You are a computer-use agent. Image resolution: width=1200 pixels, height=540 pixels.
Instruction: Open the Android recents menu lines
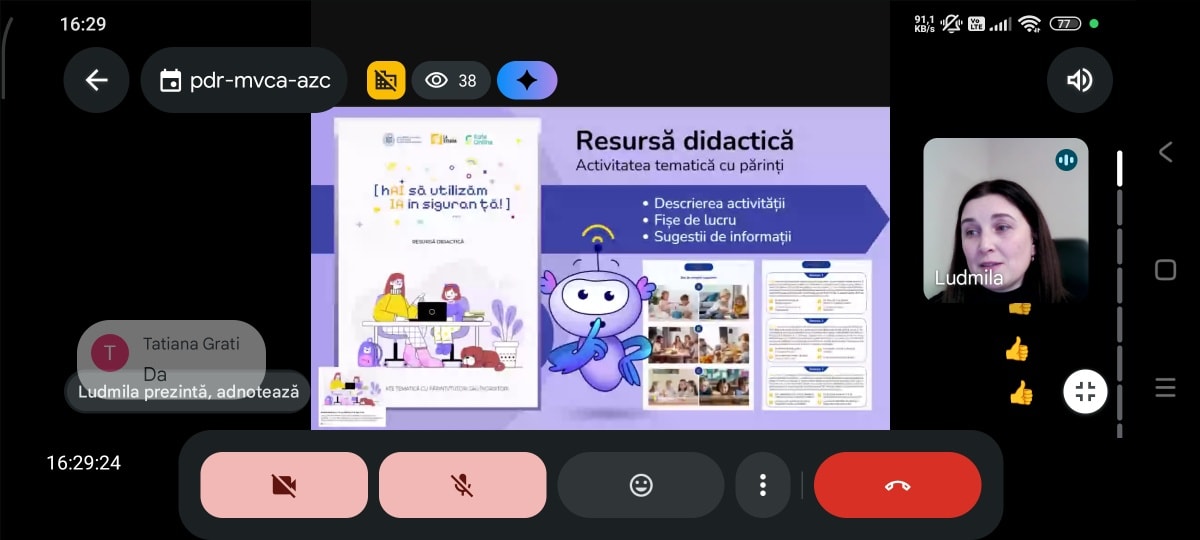tap(1165, 388)
